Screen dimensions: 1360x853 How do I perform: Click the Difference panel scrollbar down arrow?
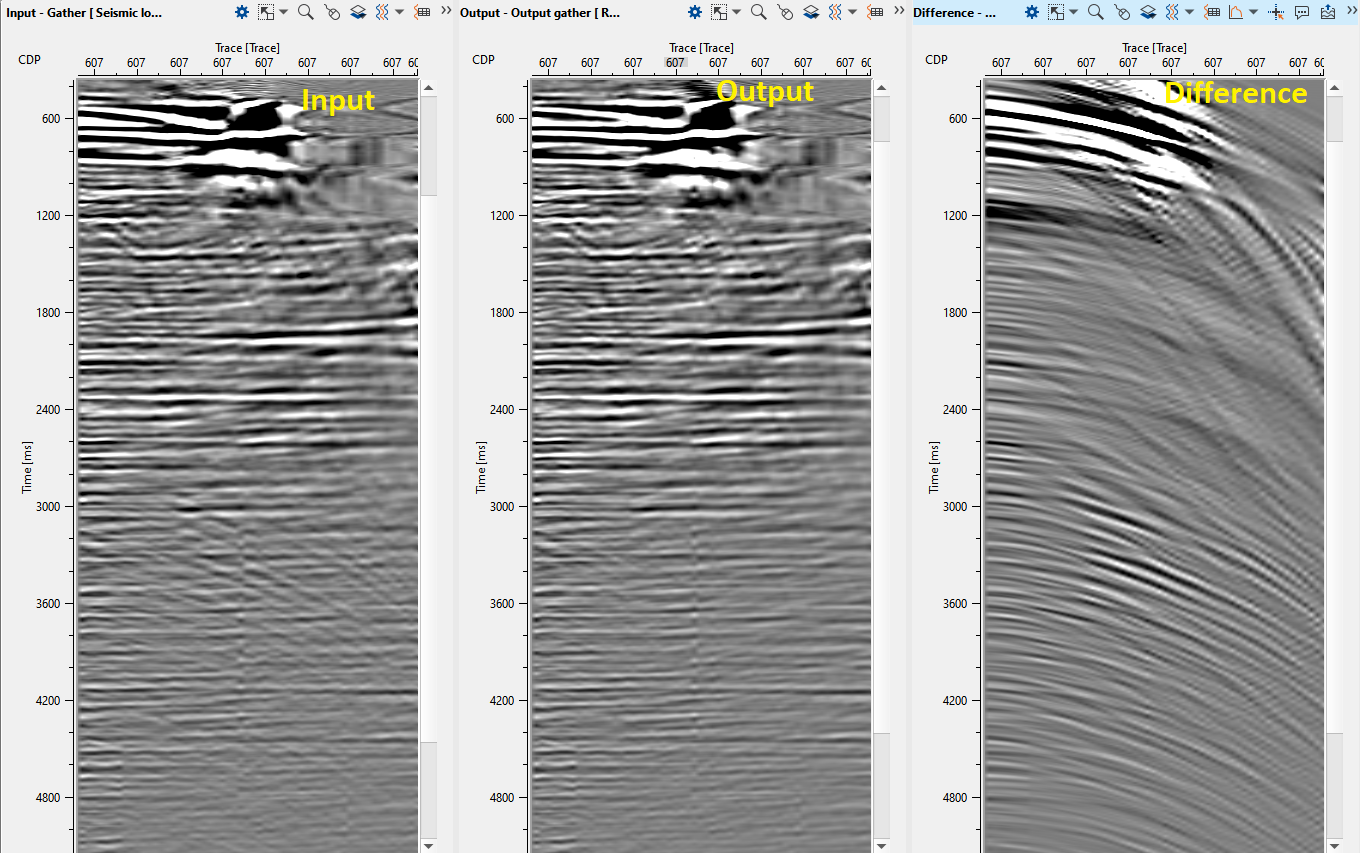1334,845
